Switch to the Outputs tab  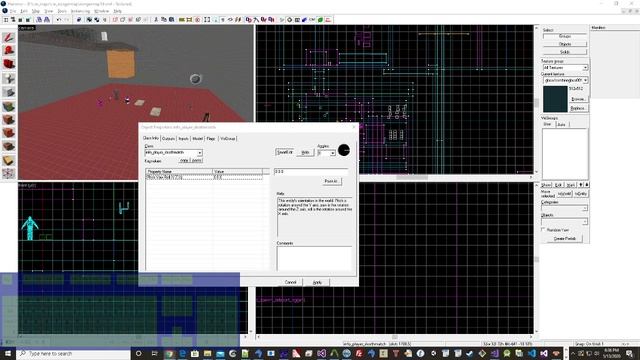coord(169,139)
